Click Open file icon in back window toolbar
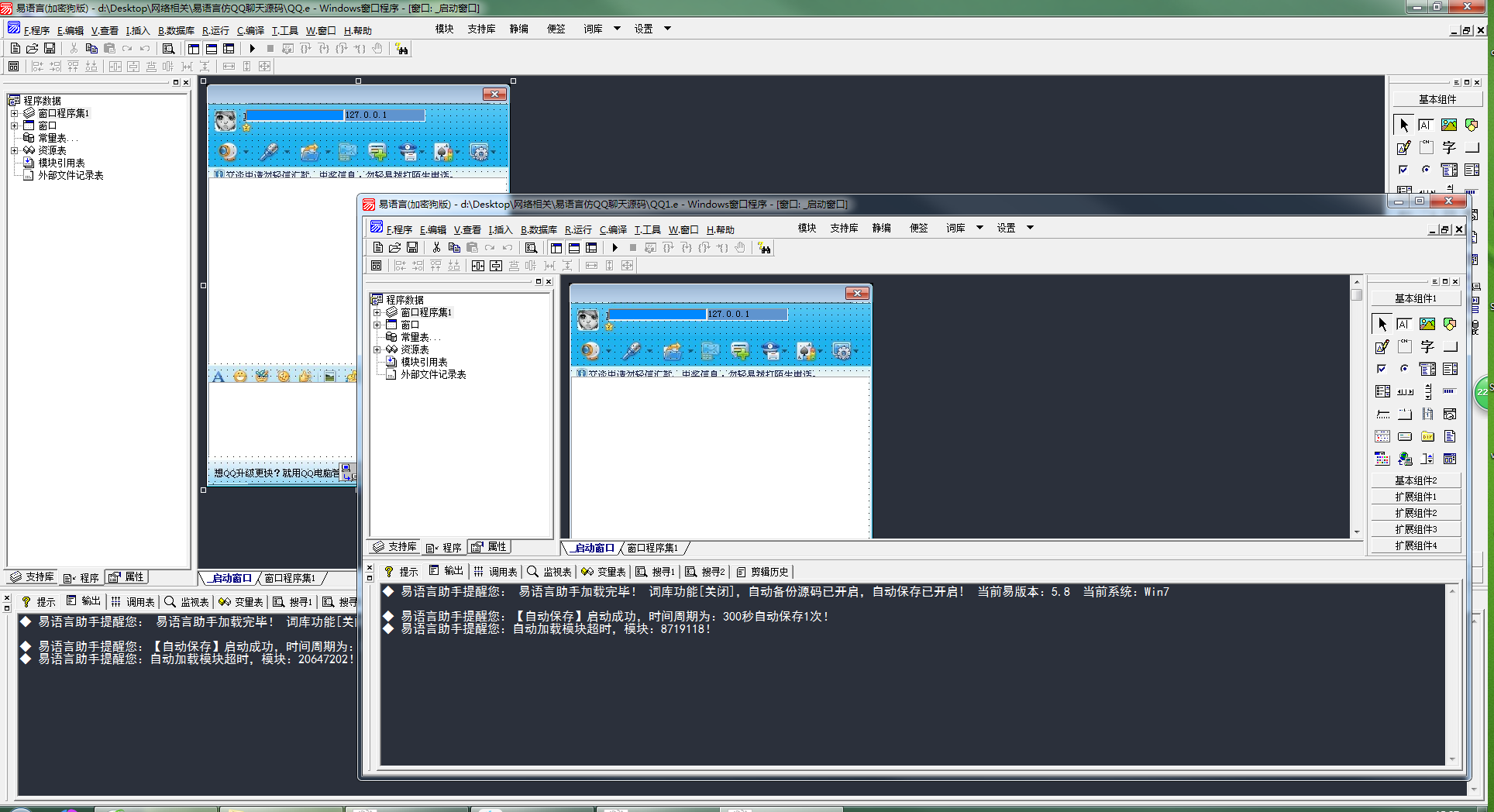Image resolution: width=1494 pixels, height=812 pixels. pyautogui.click(x=32, y=49)
